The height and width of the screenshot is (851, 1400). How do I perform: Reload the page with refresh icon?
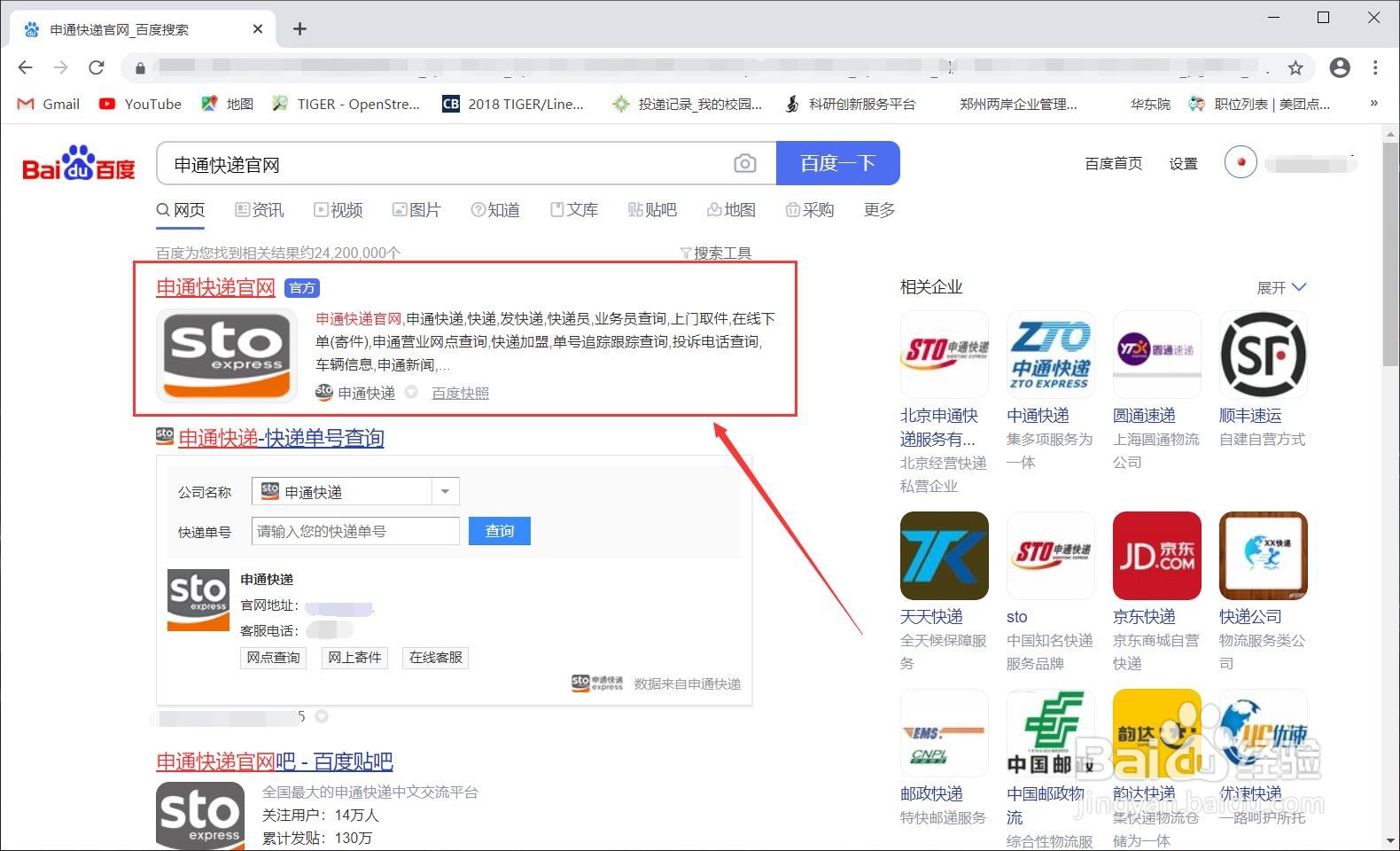point(97,67)
